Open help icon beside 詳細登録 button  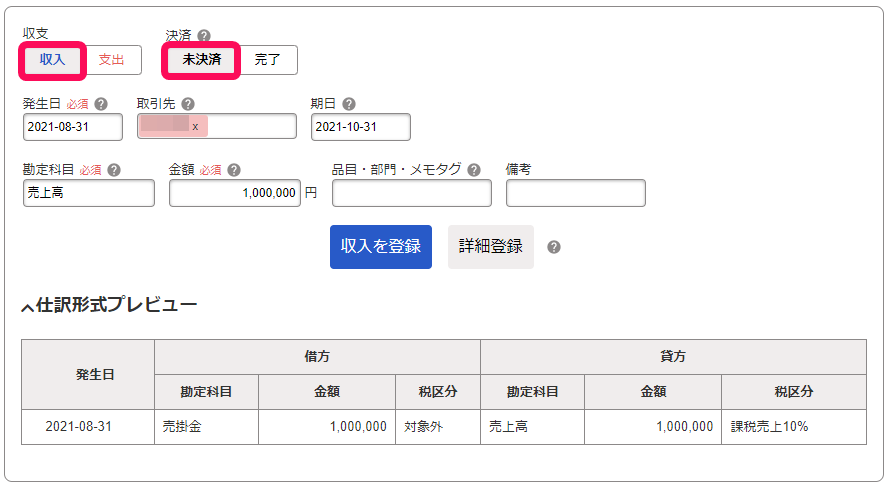tap(554, 247)
